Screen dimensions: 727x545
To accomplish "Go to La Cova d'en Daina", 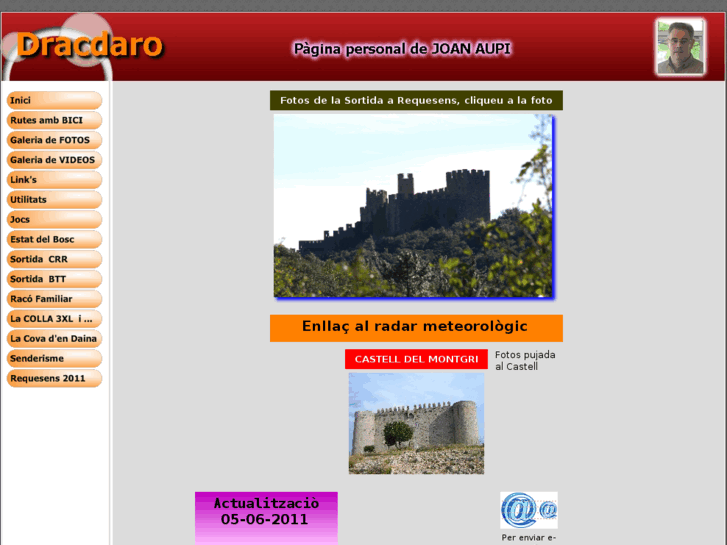I will pos(54,339).
